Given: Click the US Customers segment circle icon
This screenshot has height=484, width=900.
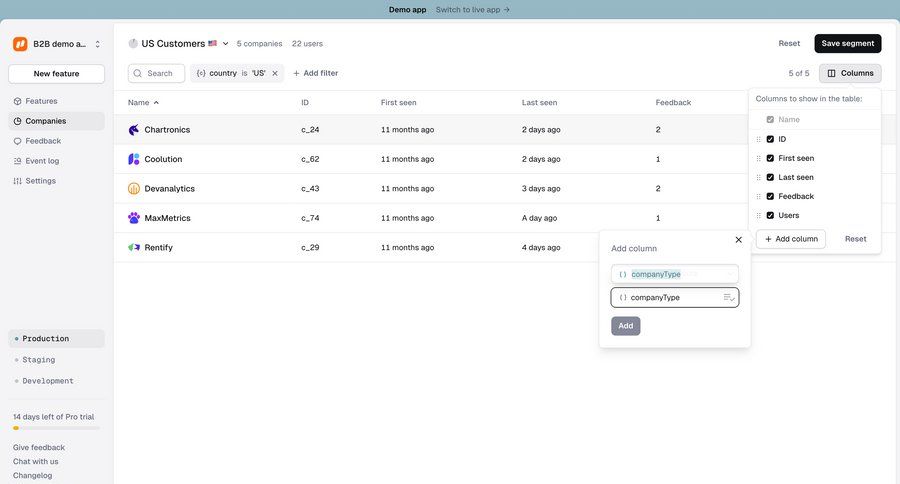Looking at the screenshot, I should 133,44.
